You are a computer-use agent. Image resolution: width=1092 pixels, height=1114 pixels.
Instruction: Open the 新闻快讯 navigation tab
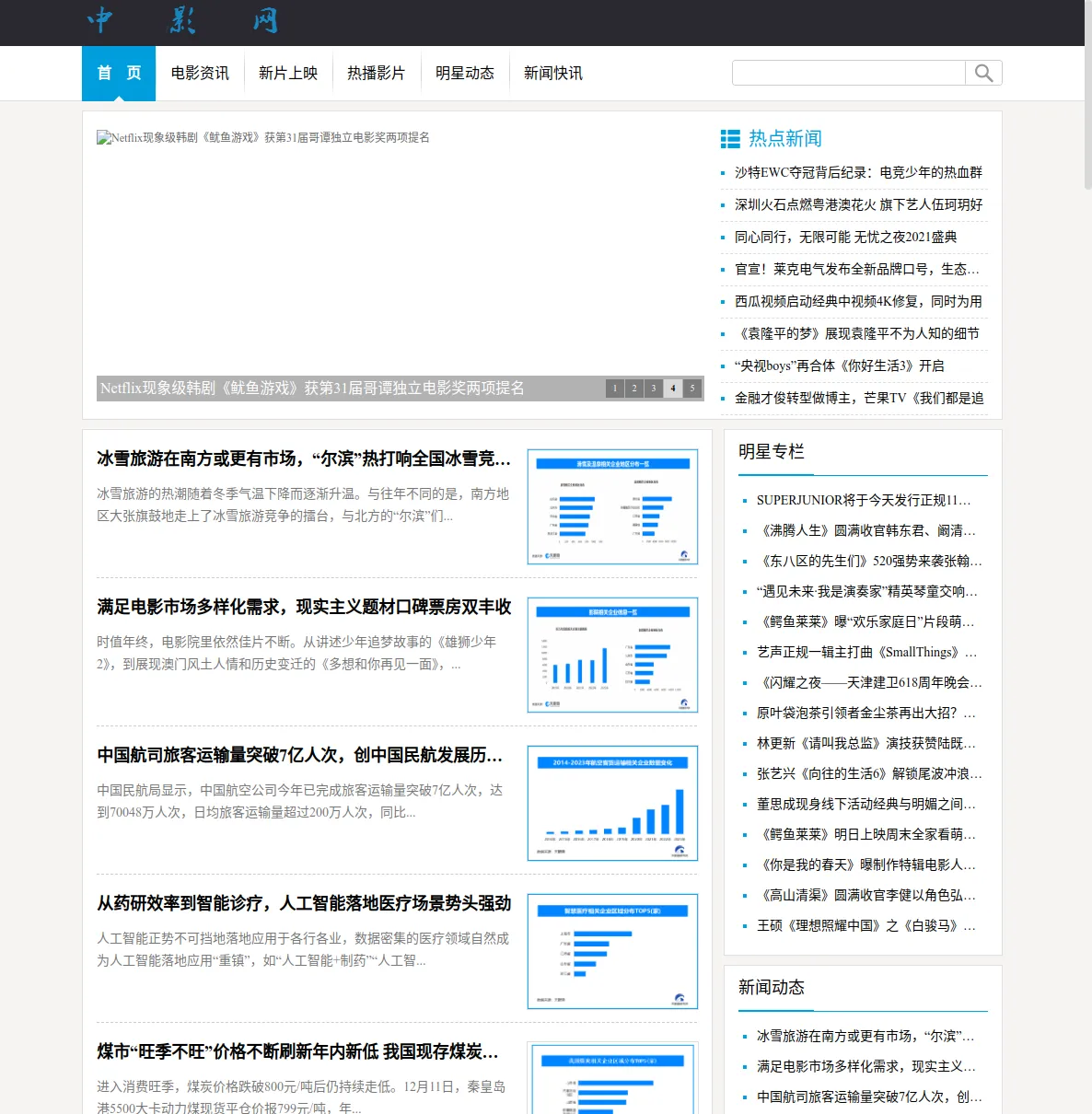[x=553, y=74]
